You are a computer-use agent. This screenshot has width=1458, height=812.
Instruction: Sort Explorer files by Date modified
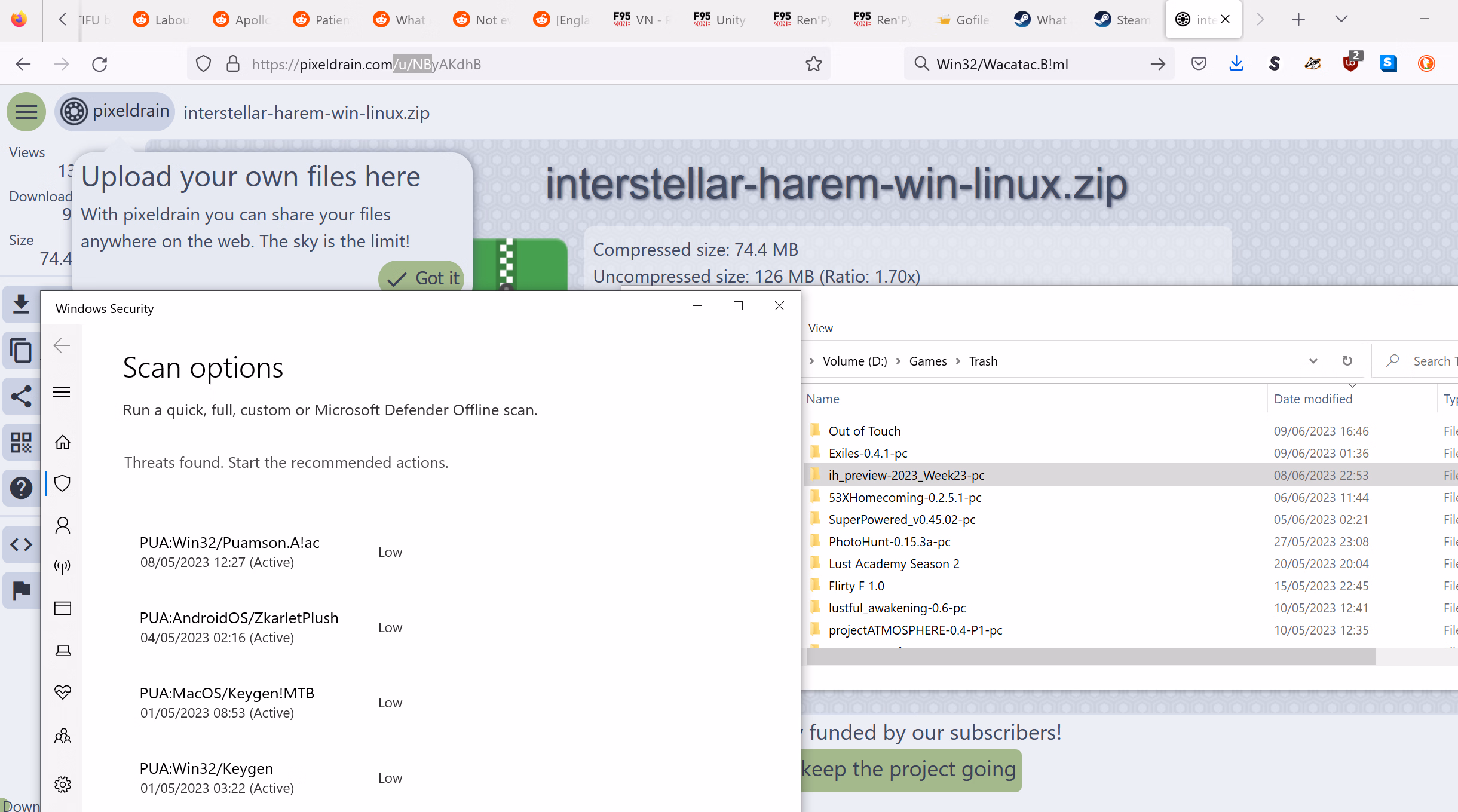[x=1313, y=399]
